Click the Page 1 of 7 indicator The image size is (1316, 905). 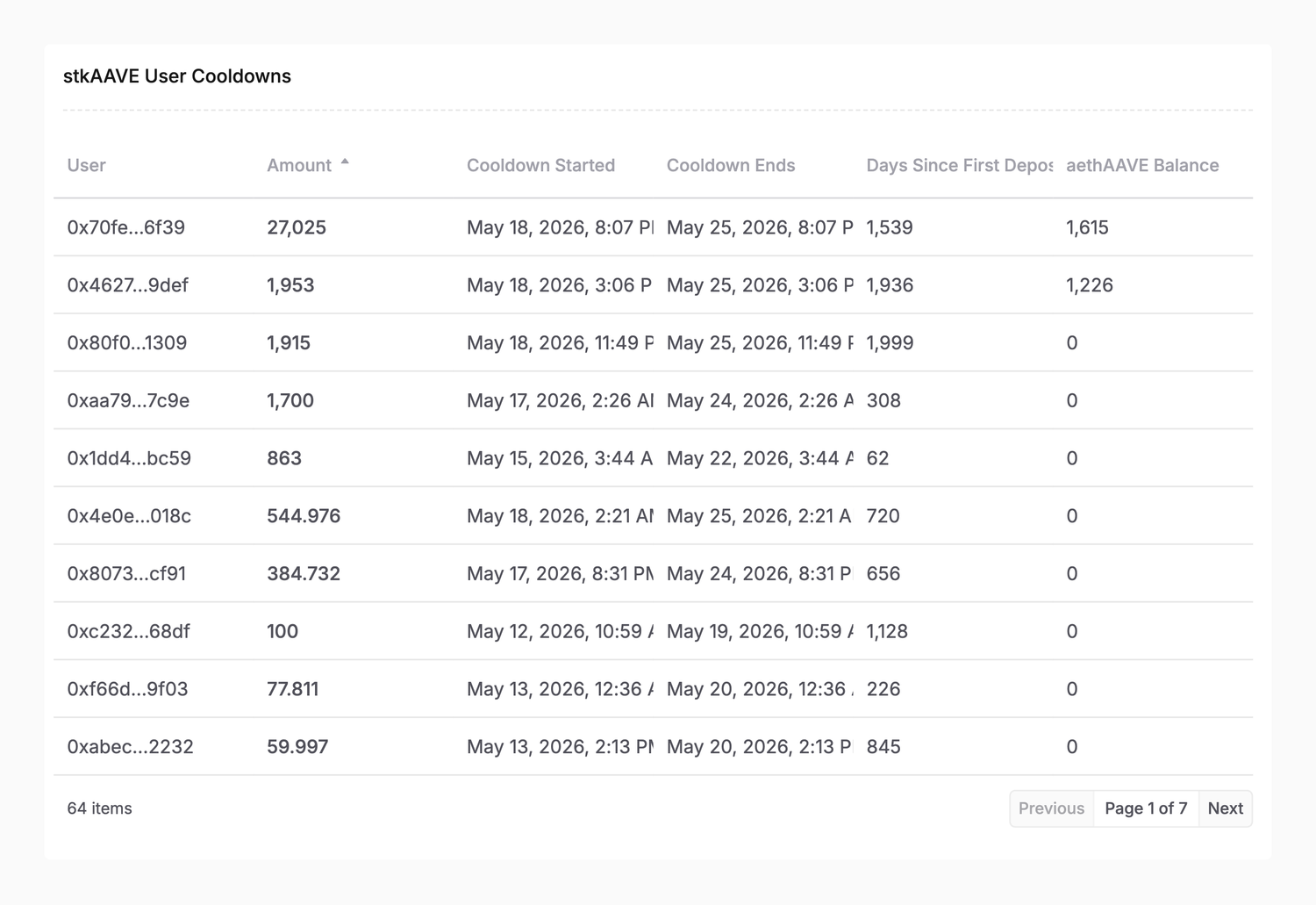coord(1146,808)
